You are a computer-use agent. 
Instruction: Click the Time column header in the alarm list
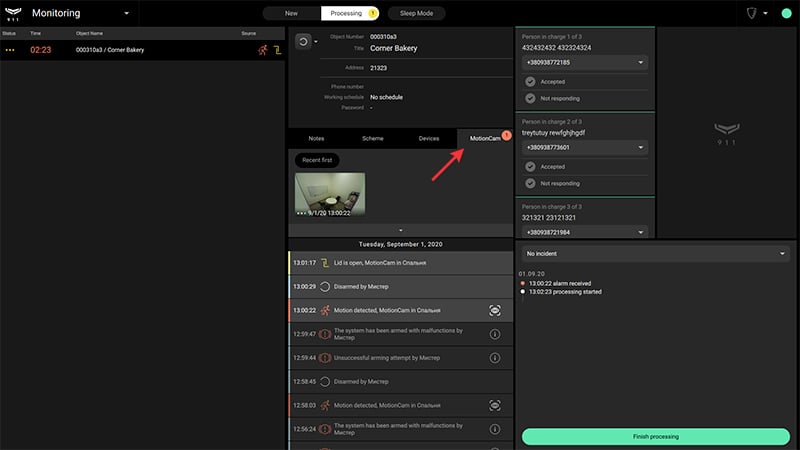point(35,33)
